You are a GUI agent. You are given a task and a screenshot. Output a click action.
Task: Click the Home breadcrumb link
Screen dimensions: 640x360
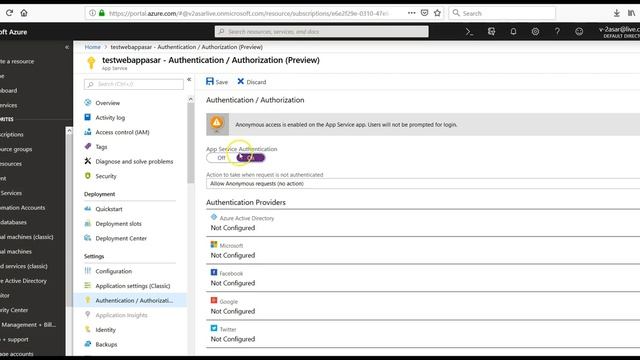click(x=92, y=47)
